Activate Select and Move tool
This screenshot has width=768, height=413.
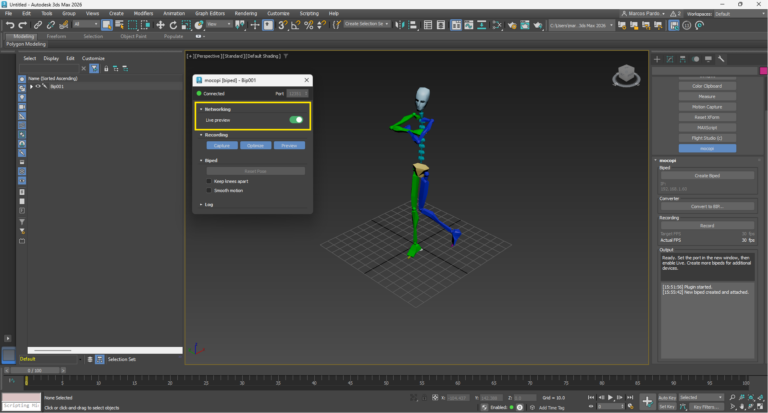160,24
